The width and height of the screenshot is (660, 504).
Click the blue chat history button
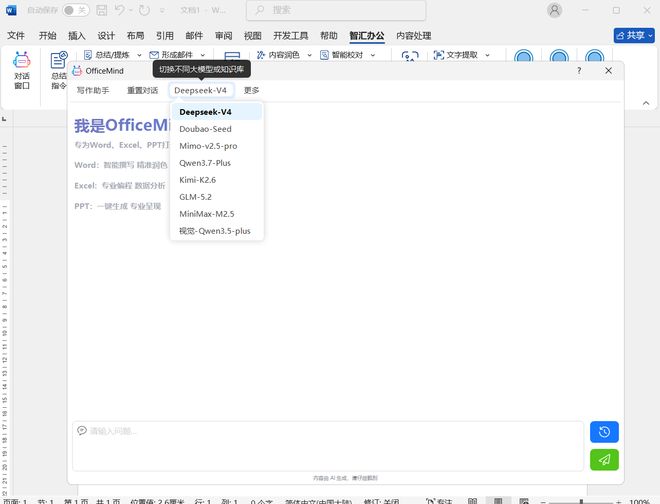click(x=604, y=432)
